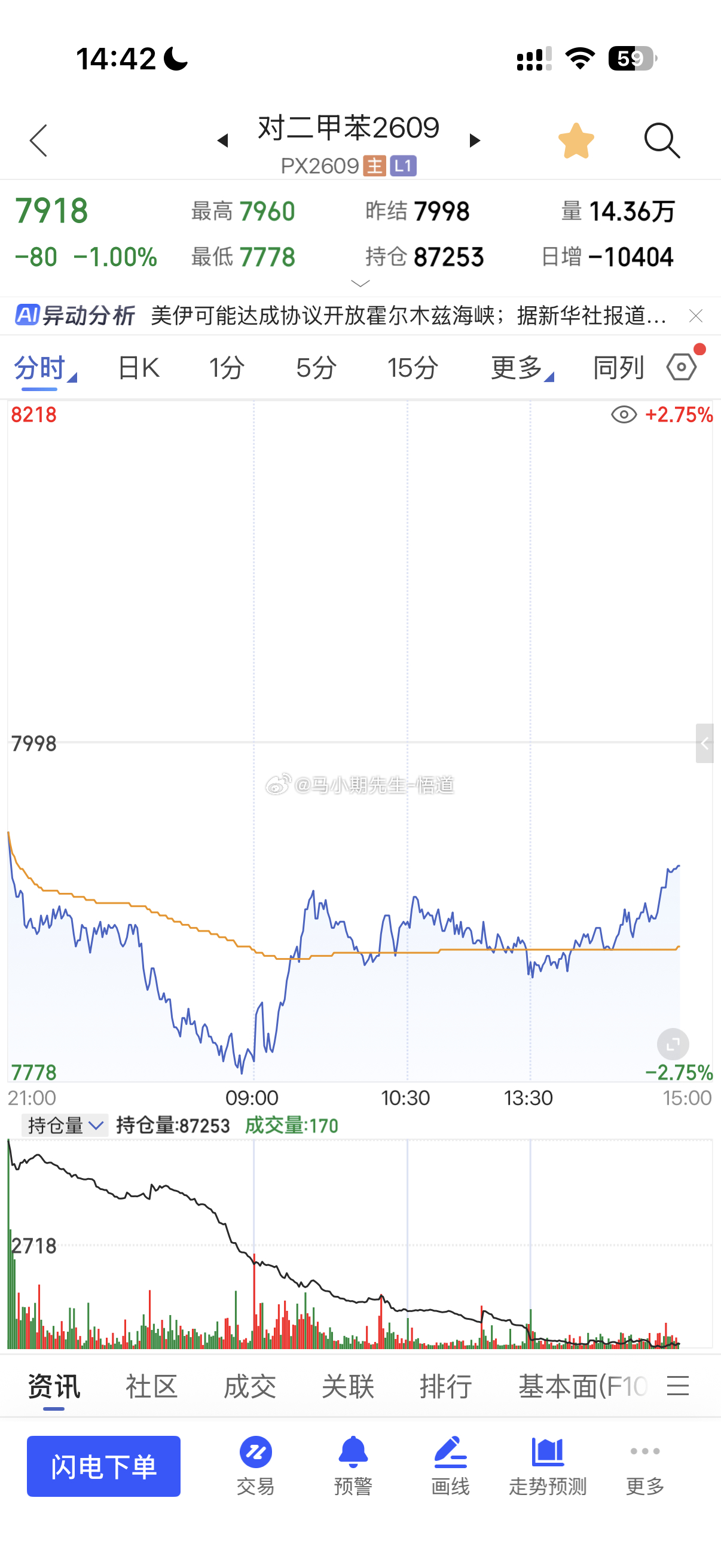Expand quote details chevron below 持仓

361,283
